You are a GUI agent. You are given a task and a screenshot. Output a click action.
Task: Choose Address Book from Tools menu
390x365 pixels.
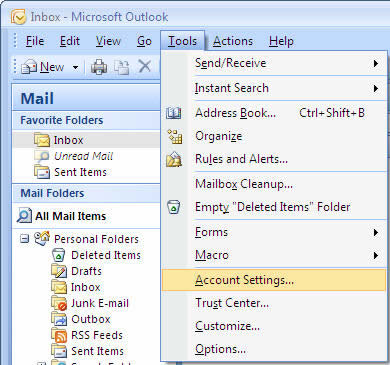coord(274,113)
